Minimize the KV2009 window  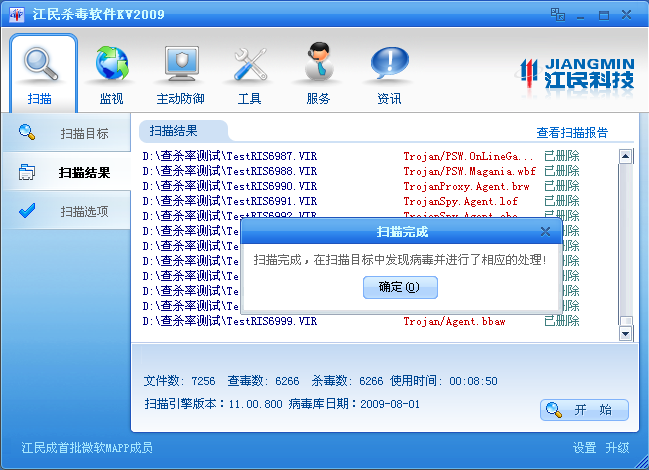click(x=581, y=16)
